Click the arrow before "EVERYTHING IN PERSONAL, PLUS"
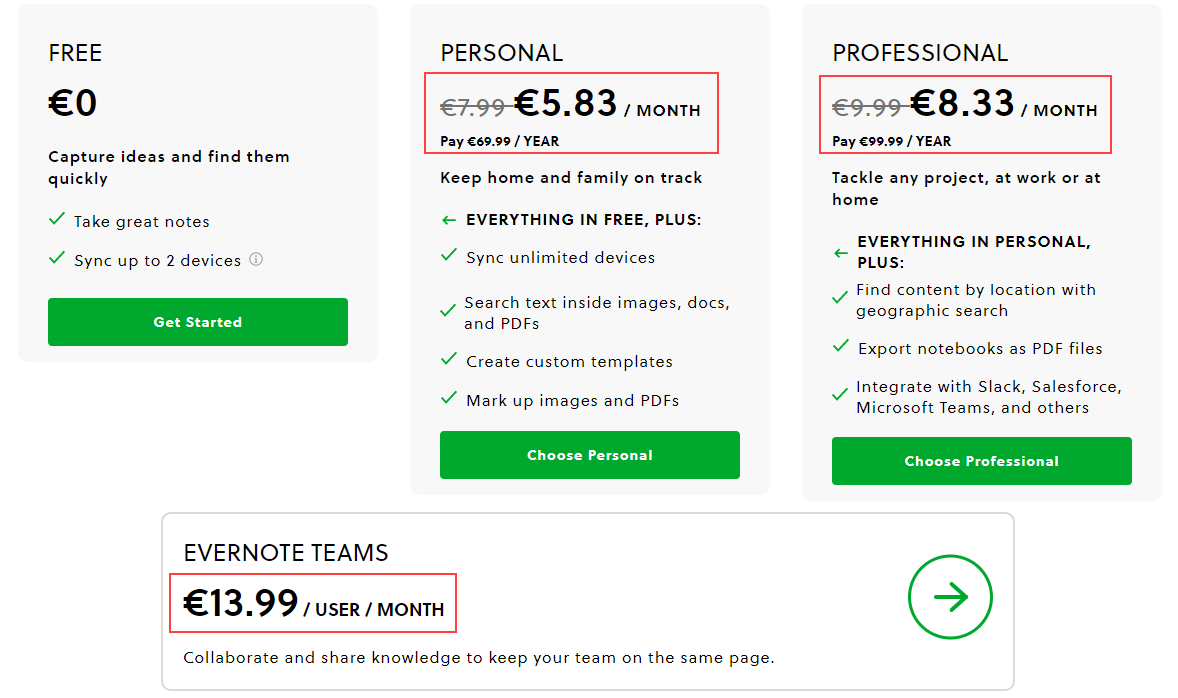 click(x=840, y=253)
